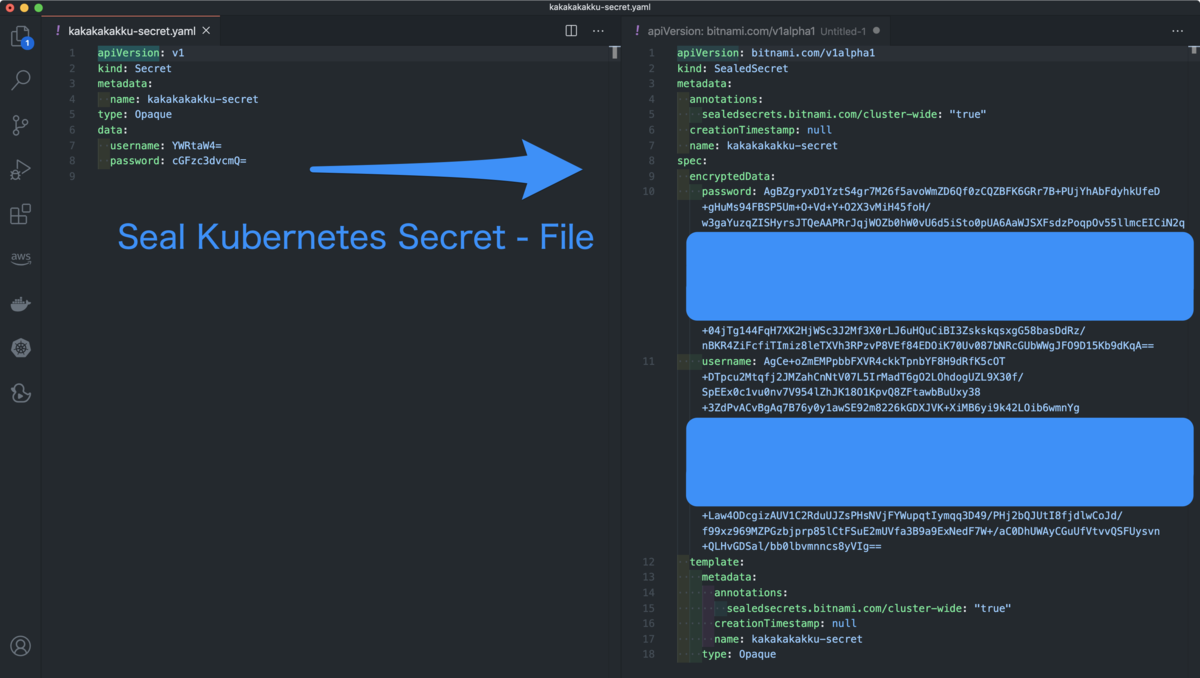Screen dimensions: 1200x678
Task: Select the rubber duck extension icon
Action: (x=20, y=393)
